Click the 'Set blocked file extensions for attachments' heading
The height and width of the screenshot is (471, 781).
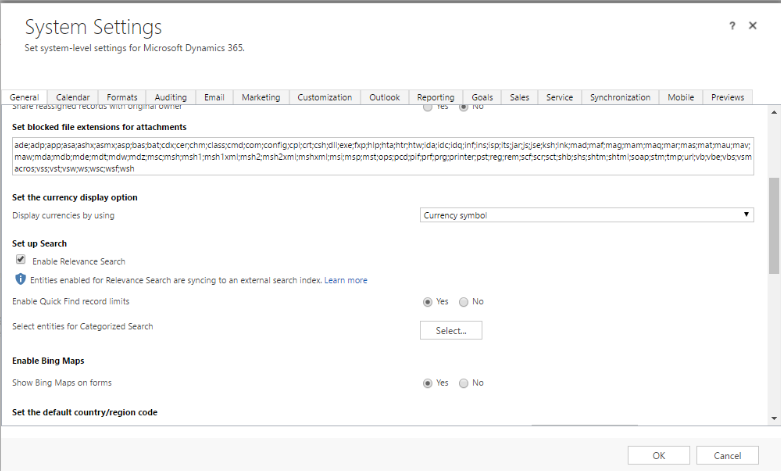pos(99,127)
